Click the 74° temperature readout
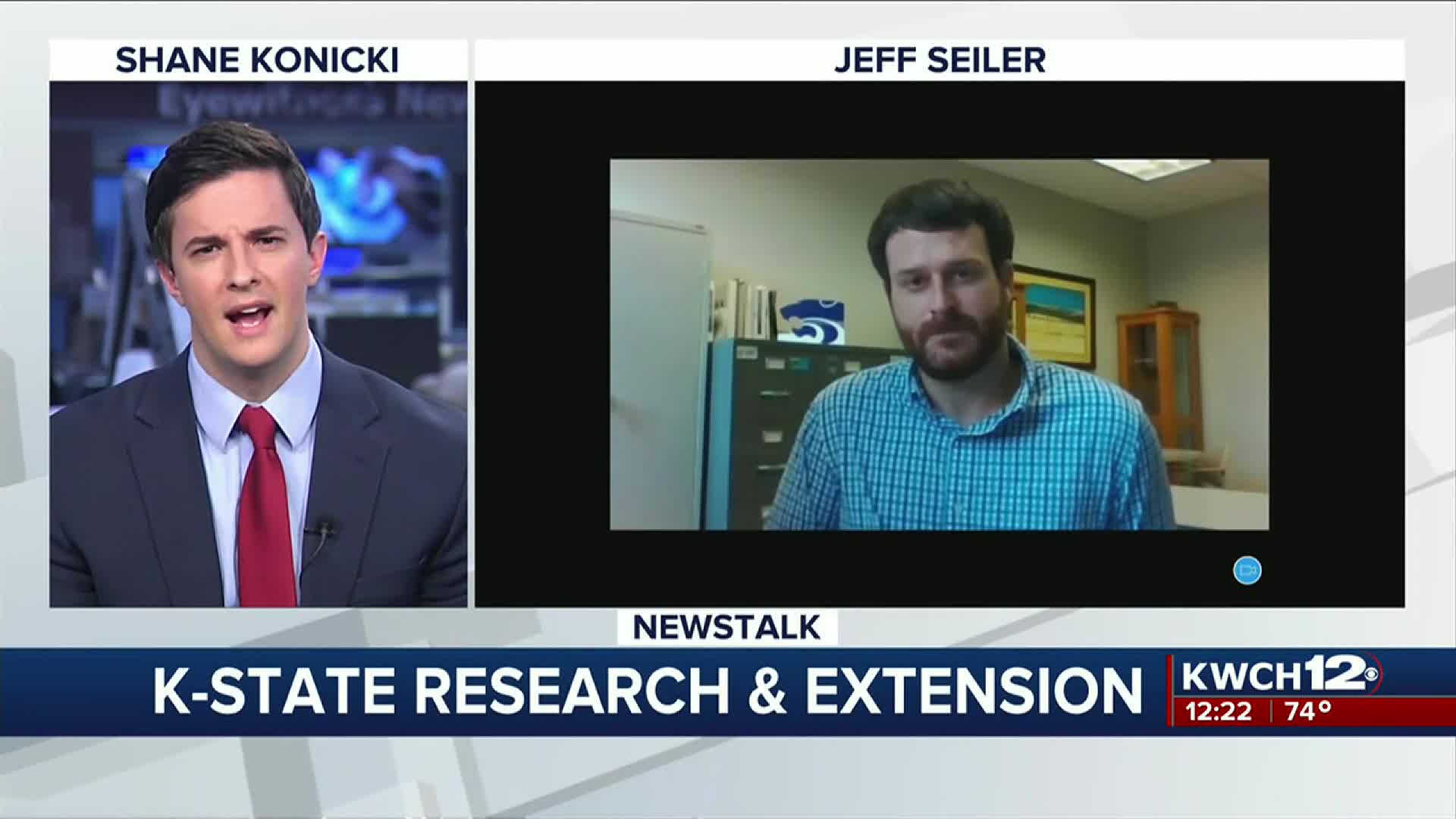1456x819 pixels. [x=1307, y=711]
